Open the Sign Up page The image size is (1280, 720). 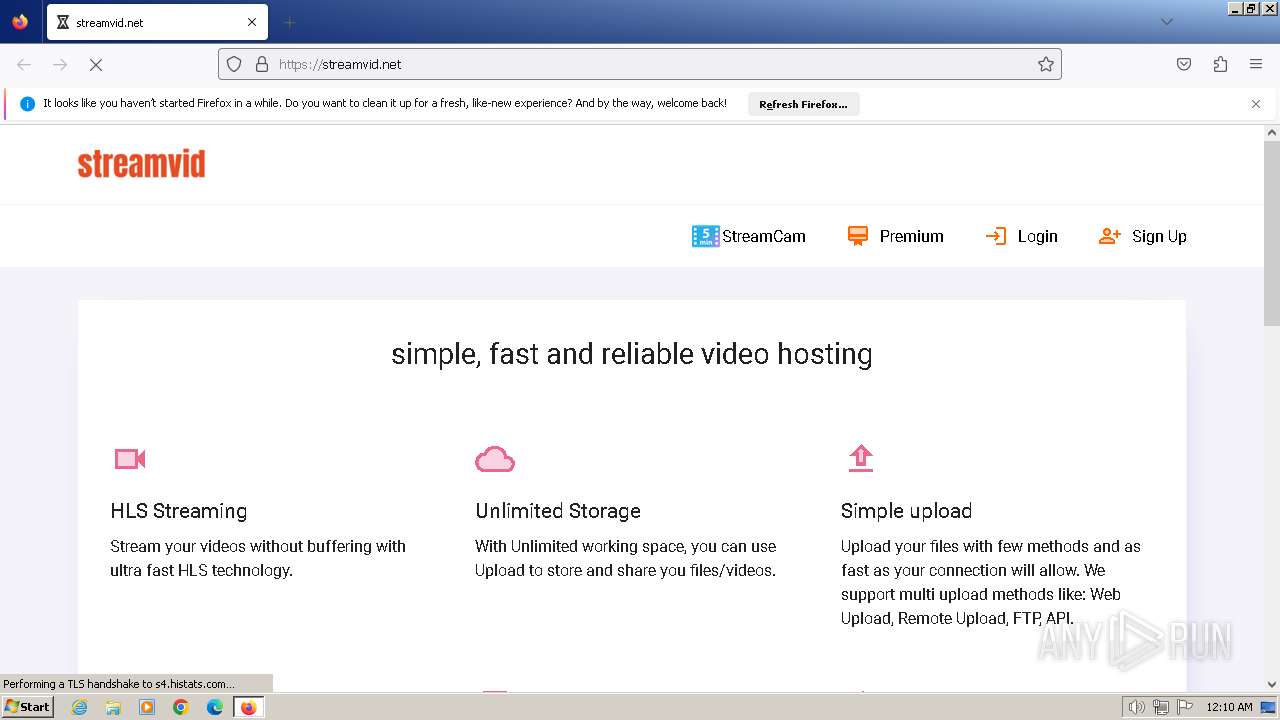pyautogui.click(x=1142, y=236)
